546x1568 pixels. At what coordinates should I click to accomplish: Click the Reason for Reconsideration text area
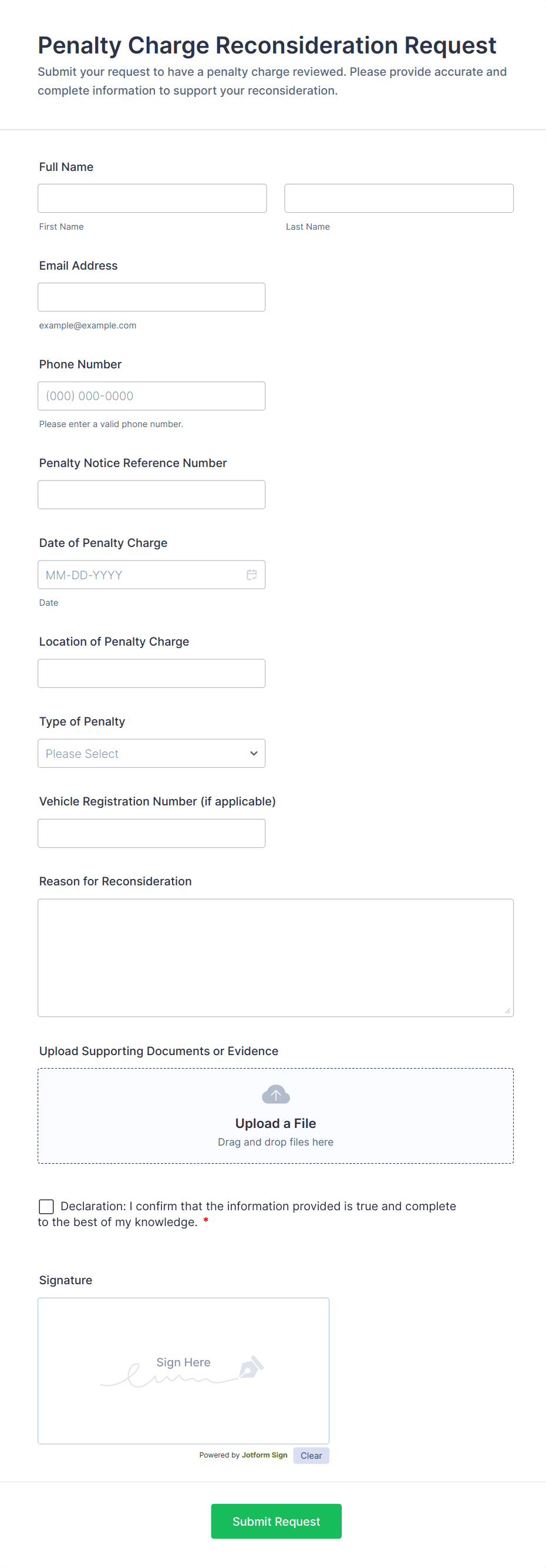click(x=275, y=958)
